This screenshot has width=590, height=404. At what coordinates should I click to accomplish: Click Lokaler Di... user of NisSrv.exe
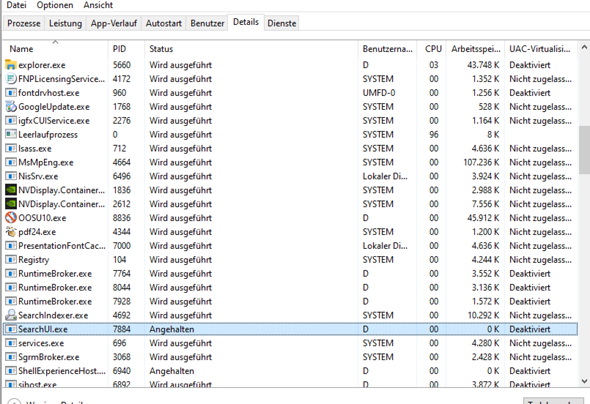385,176
